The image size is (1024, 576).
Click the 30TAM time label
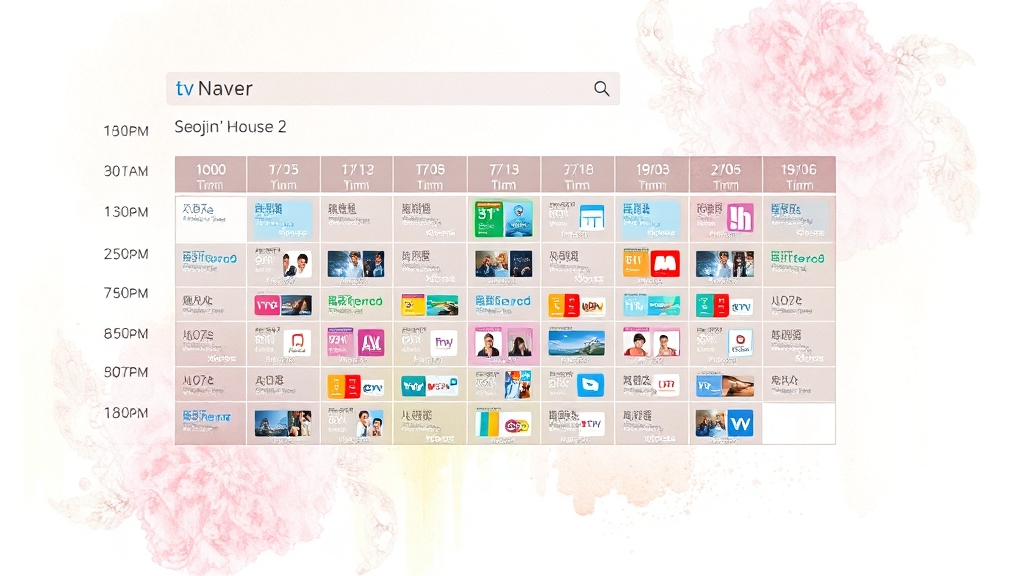pos(126,171)
